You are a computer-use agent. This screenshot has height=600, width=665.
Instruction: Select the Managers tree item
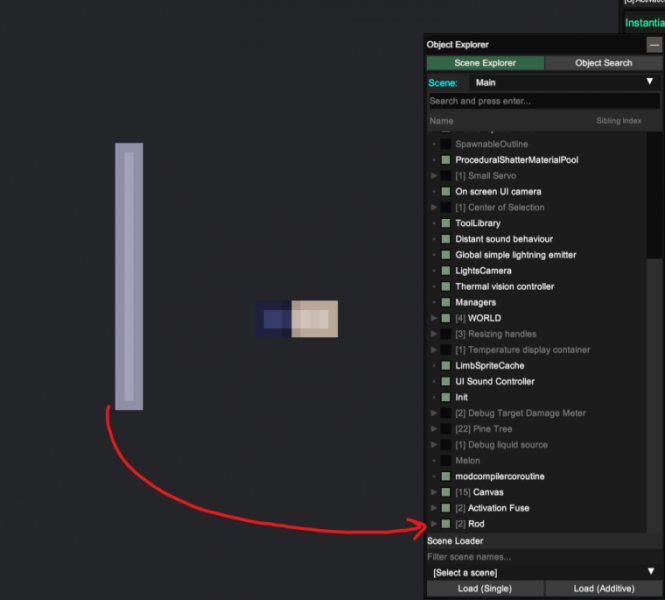coord(475,302)
